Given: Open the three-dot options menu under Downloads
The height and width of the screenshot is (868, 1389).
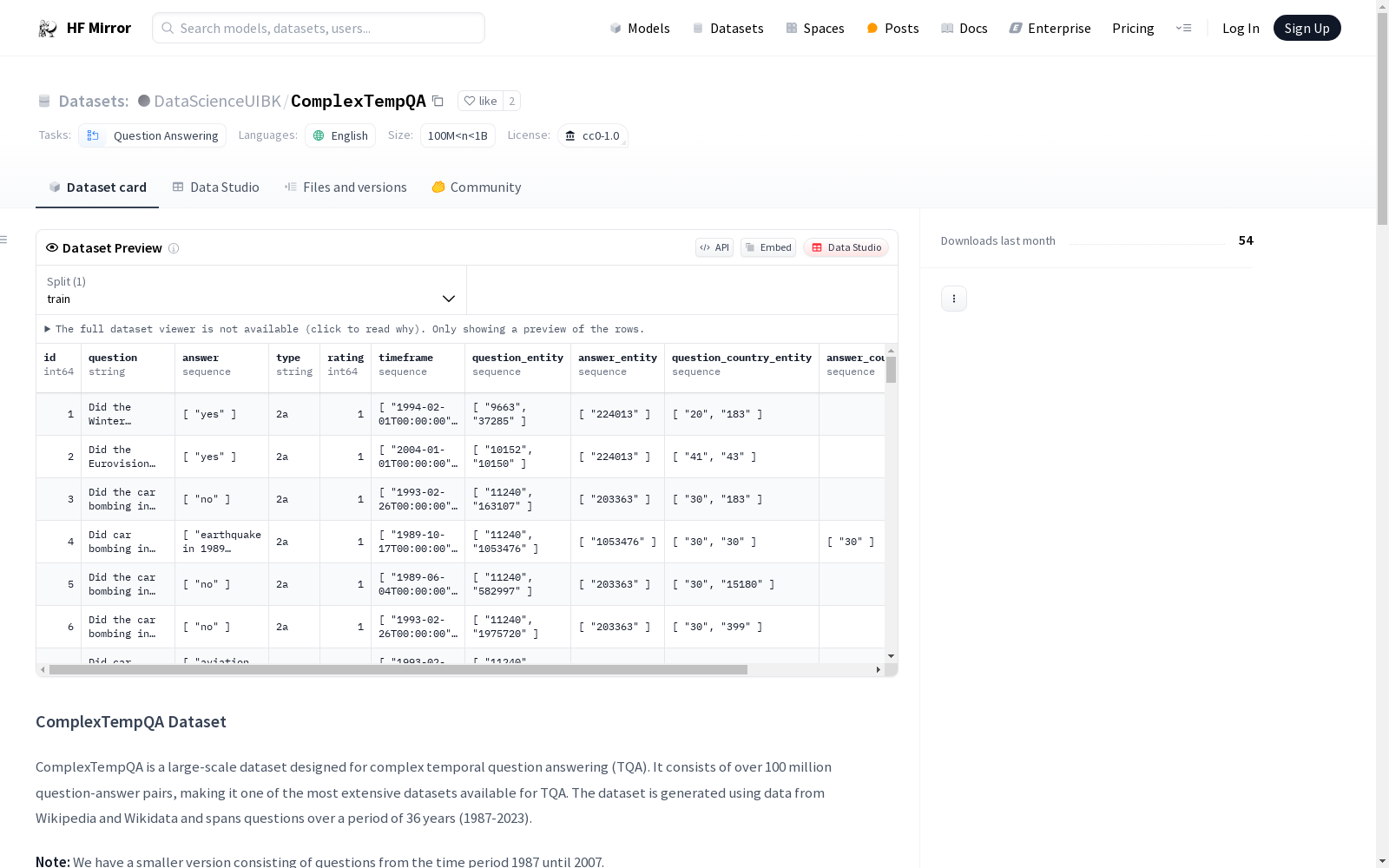Looking at the screenshot, I should click(x=954, y=299).
